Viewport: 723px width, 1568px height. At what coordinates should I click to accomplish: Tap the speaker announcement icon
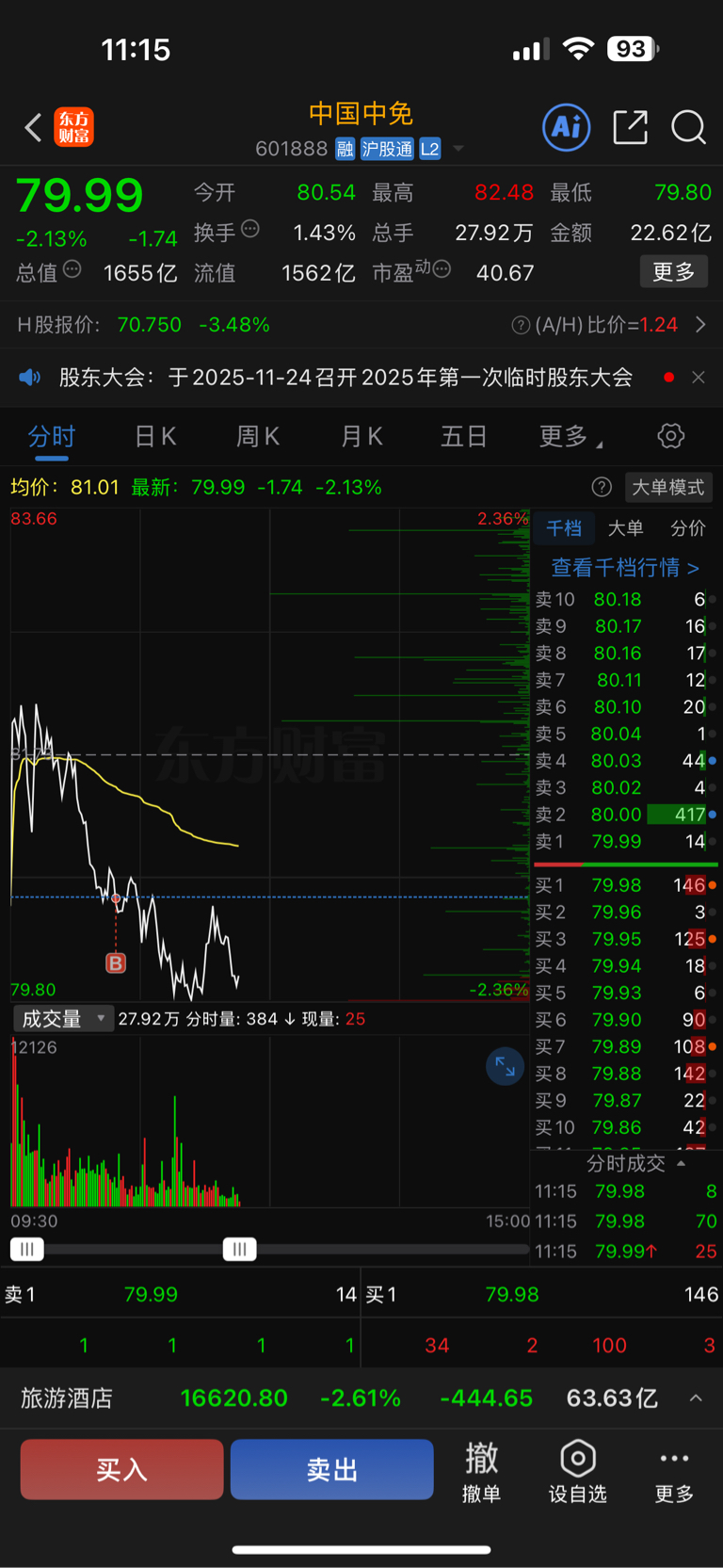click(30, 378)
